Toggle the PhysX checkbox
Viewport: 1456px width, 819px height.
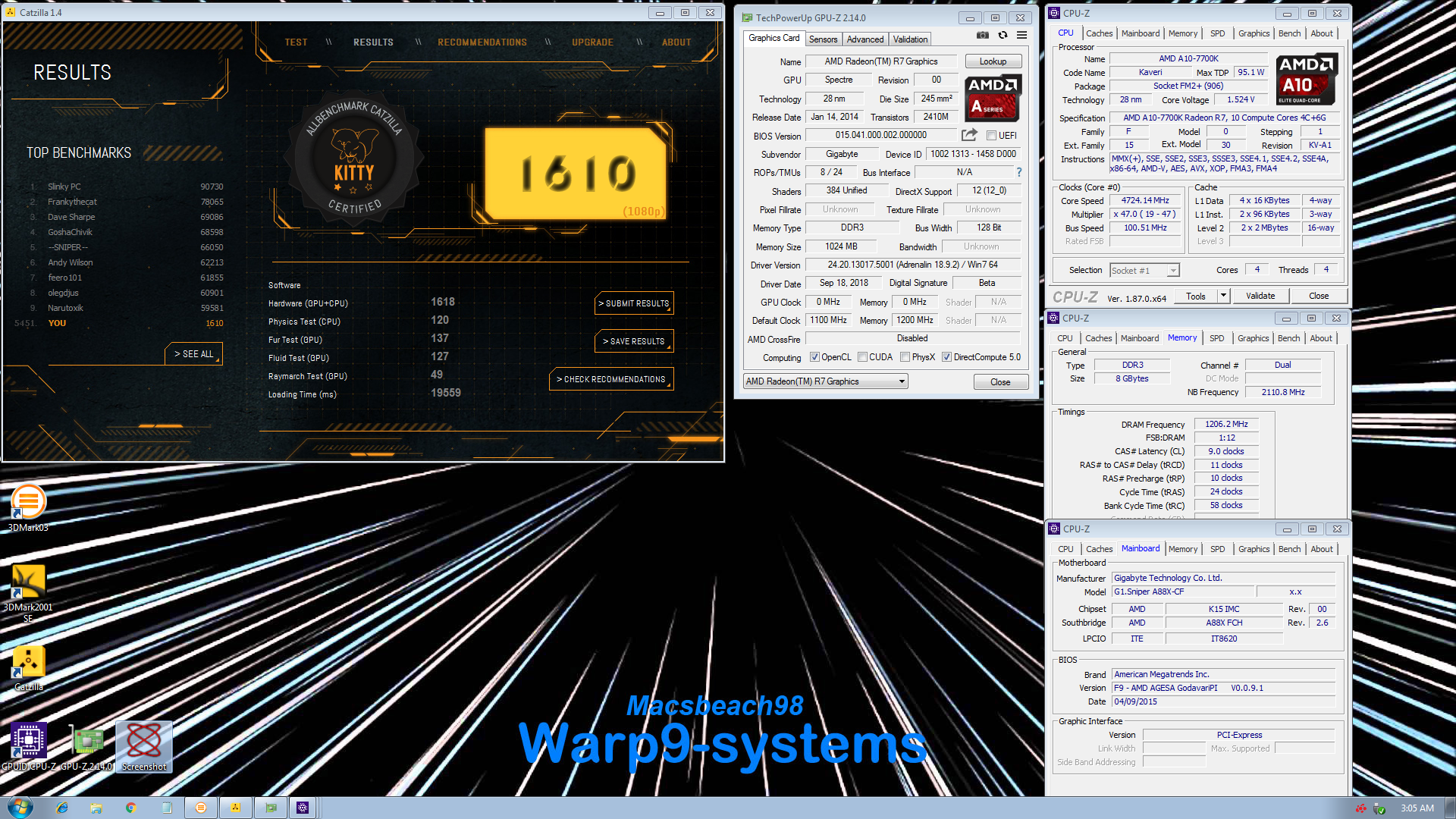click(x=905, y=357)
